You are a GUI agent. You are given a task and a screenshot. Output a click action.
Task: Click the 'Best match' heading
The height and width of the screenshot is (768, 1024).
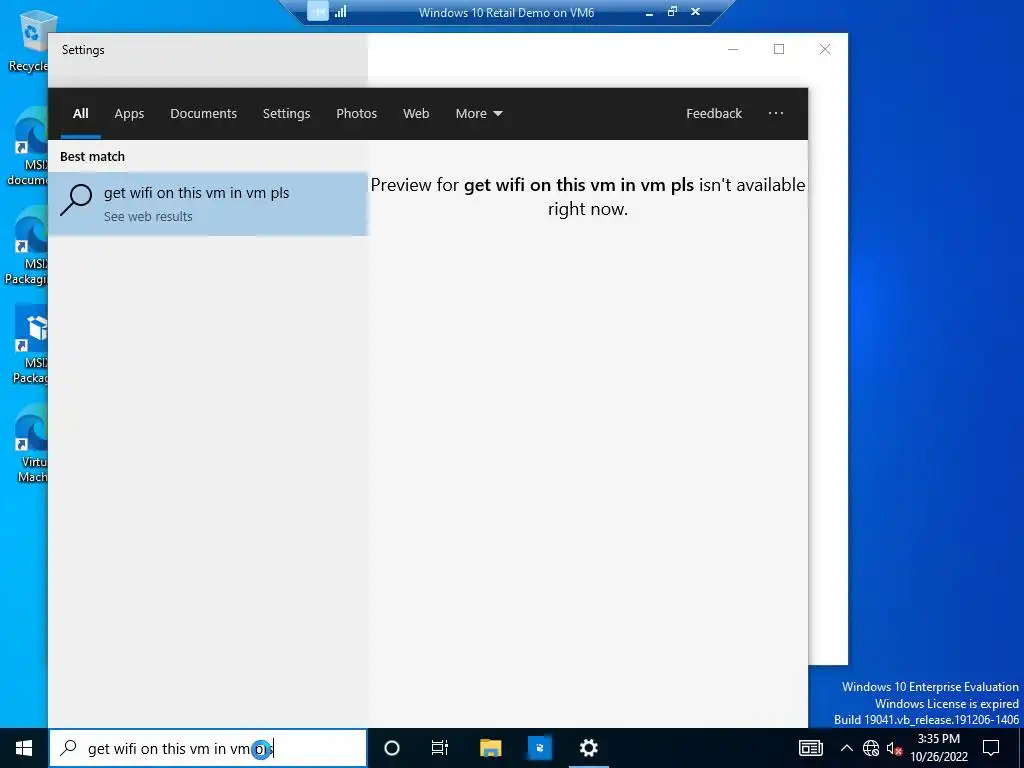tap(92, 157)
